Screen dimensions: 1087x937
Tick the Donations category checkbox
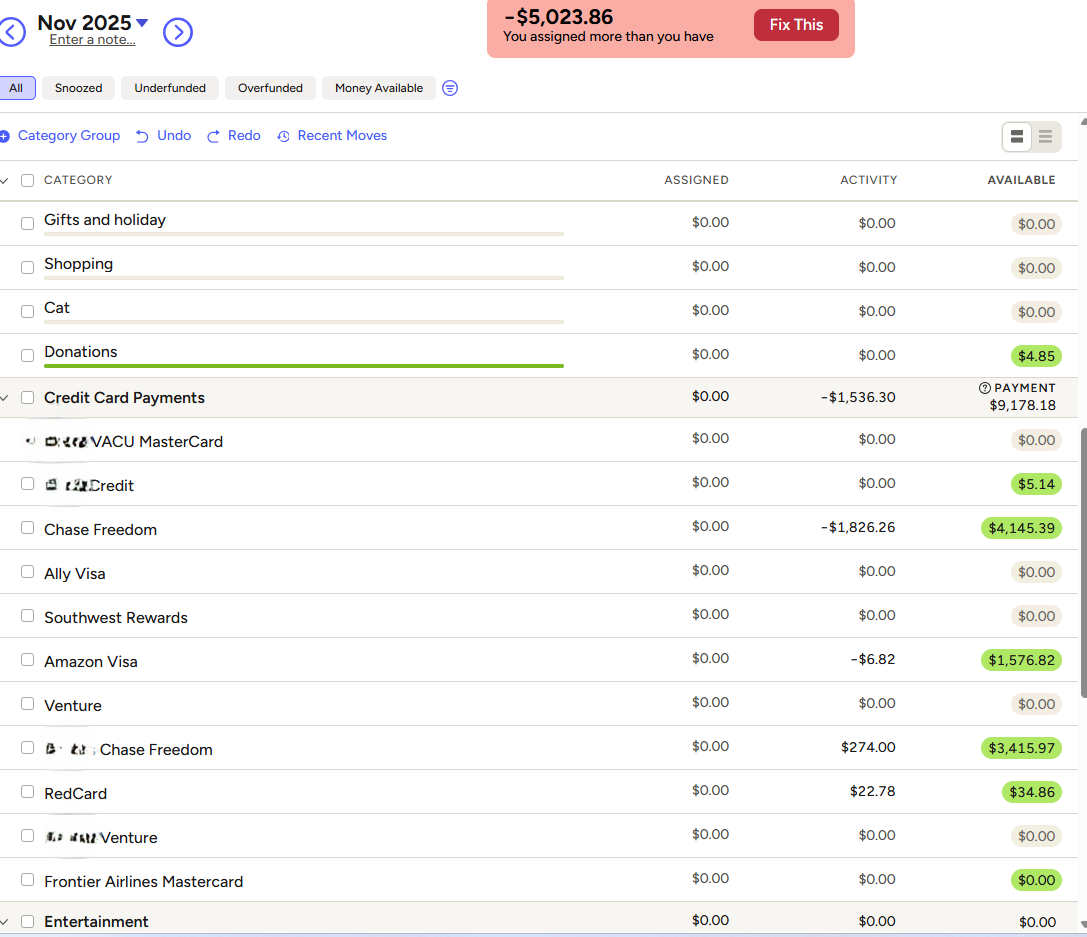(x=28, y=355)
